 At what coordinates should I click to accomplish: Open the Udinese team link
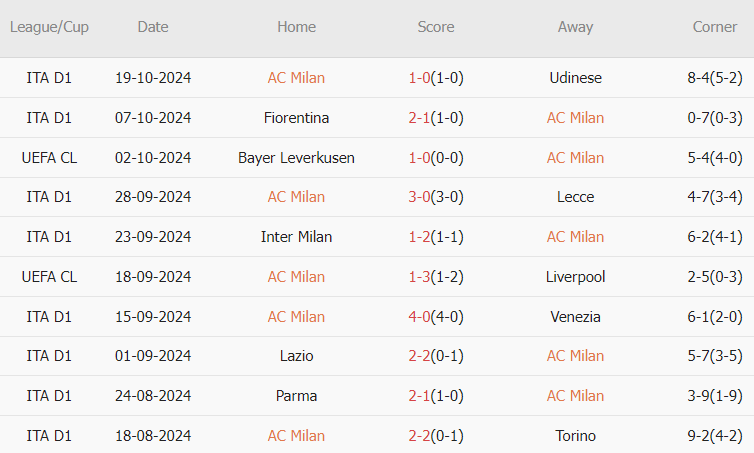point(575,78)
